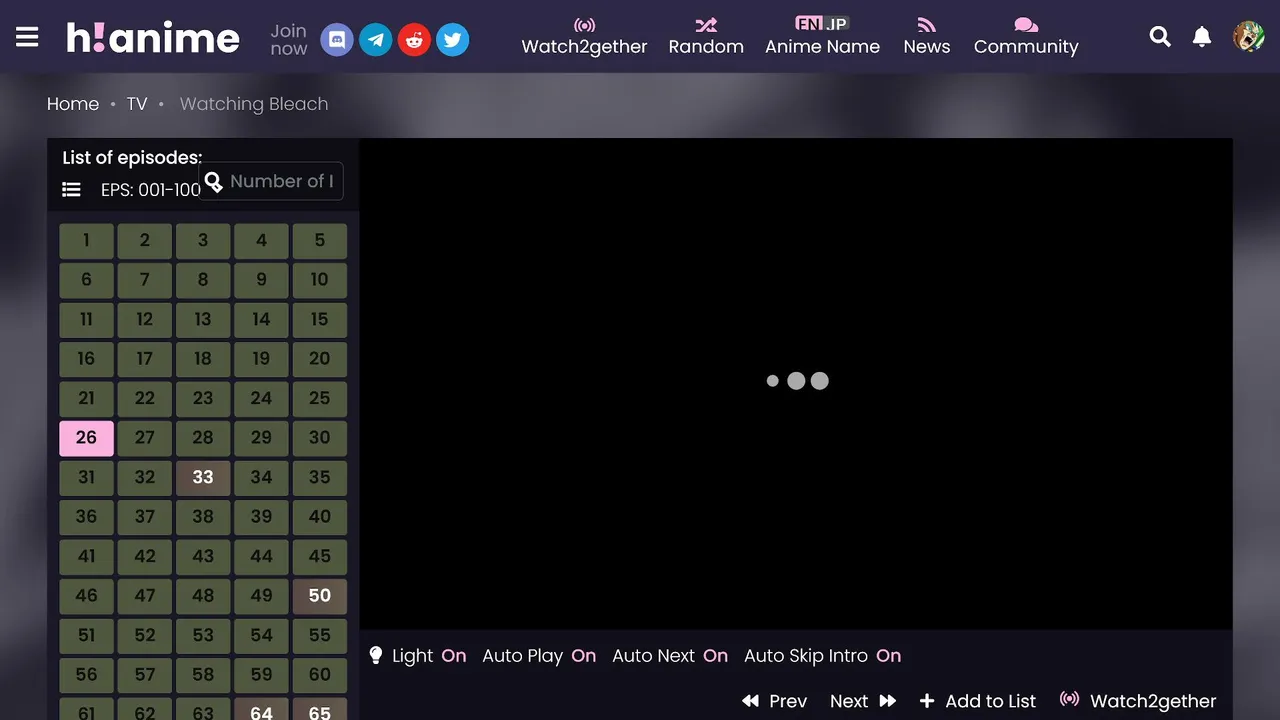Image resolution: width=1280 pixels, height=720 pixels.
Task: Open Community in top navigation
Action: [x=1026, y=37]
